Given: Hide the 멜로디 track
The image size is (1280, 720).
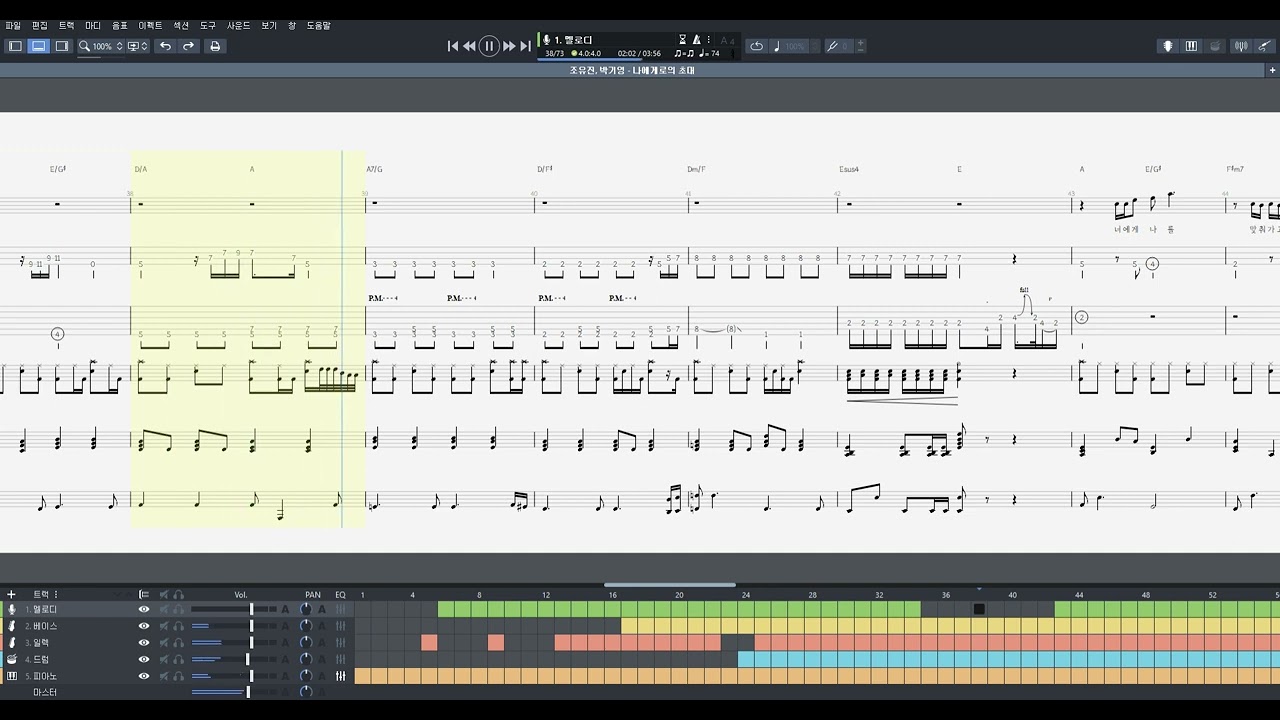Looking at the screenshot, I should coord(144,609).
